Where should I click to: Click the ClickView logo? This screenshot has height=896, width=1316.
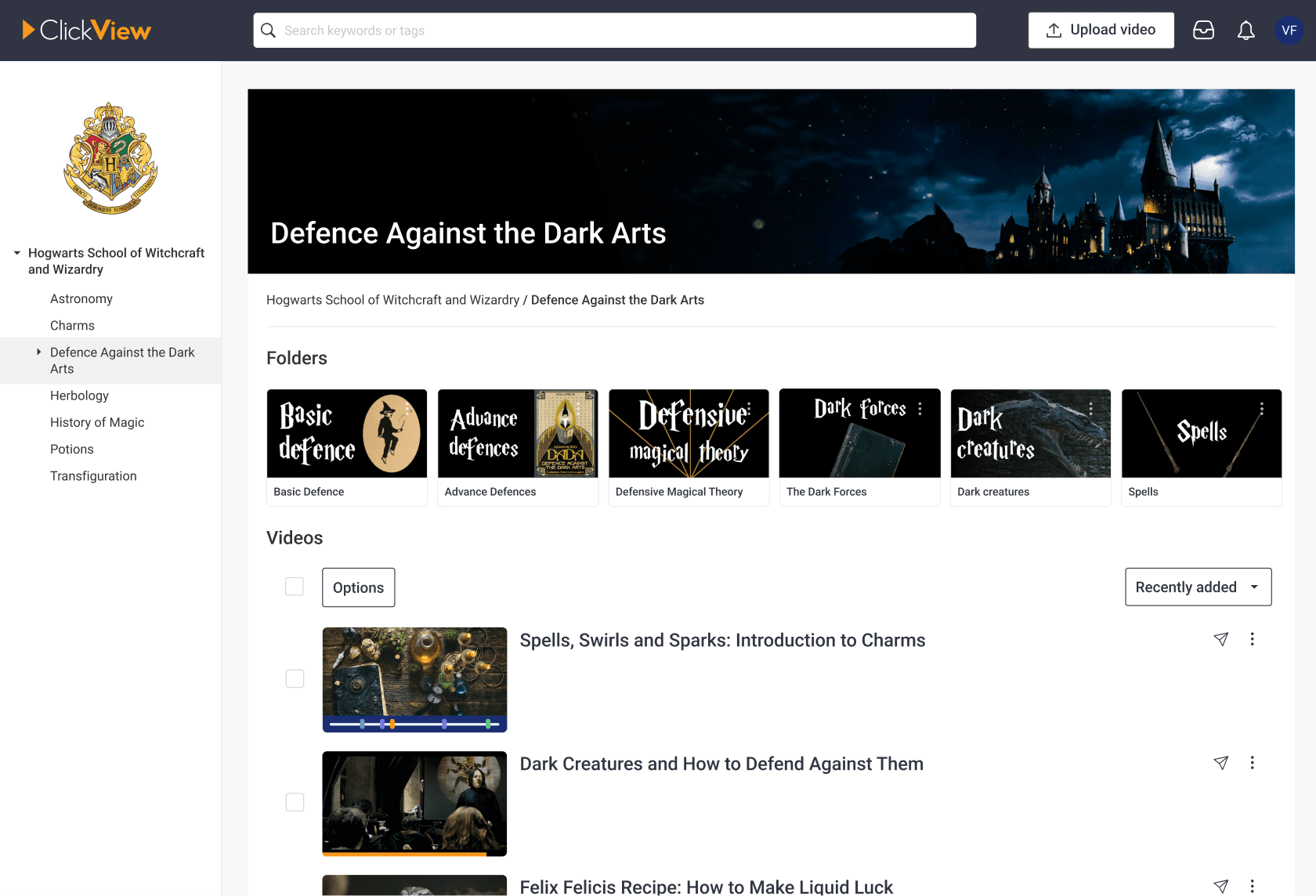coord(86,30)
